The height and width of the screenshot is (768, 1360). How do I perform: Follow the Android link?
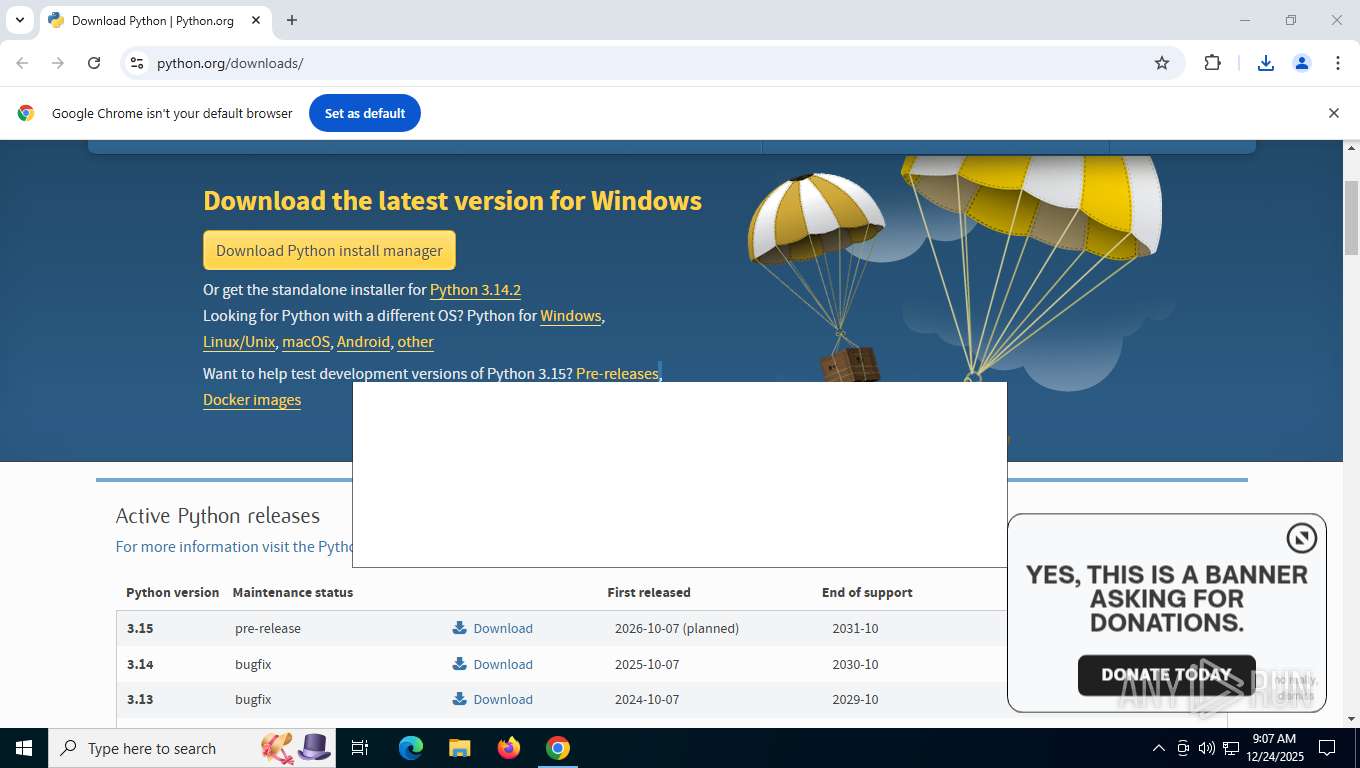point(363,341)
